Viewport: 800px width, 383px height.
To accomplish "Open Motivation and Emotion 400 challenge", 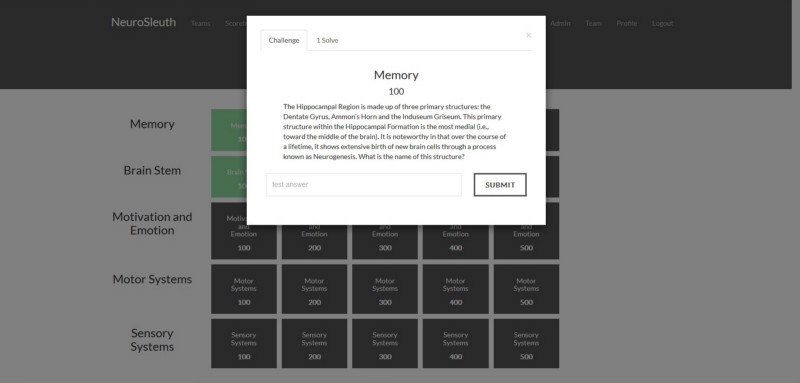I will (456, 242).
